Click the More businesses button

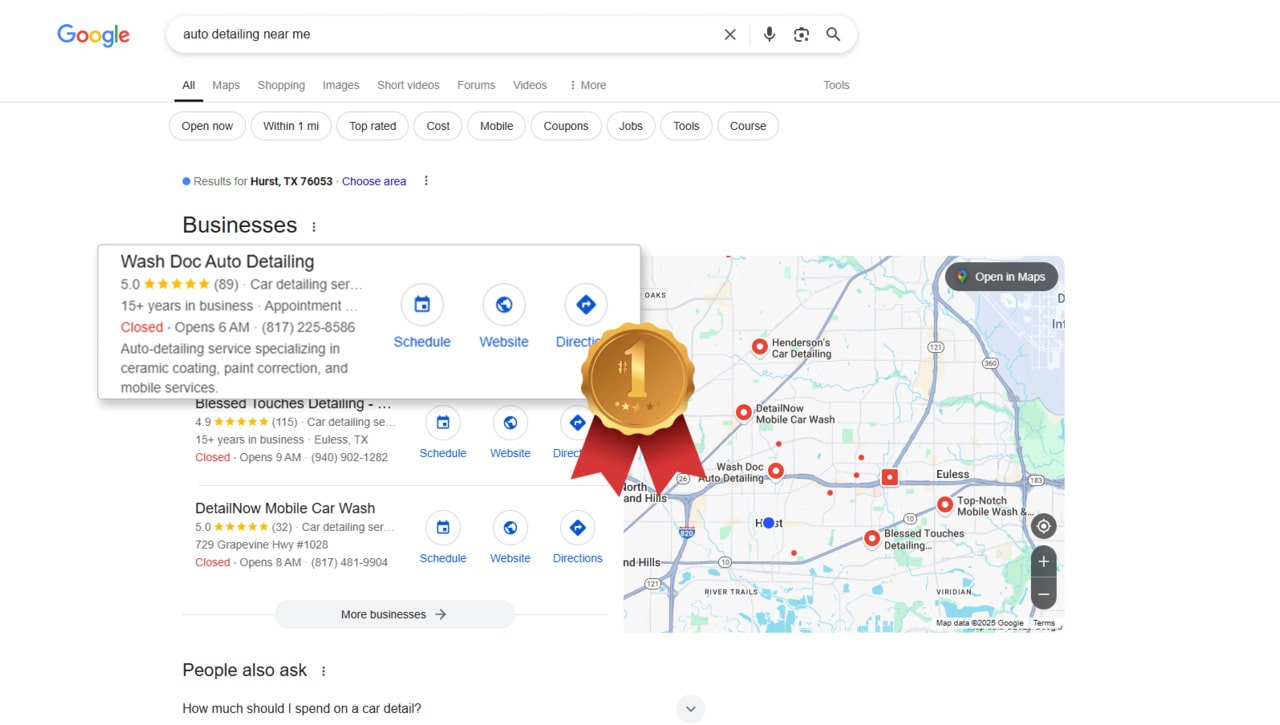pyautogui.click(x=394, y=614)
